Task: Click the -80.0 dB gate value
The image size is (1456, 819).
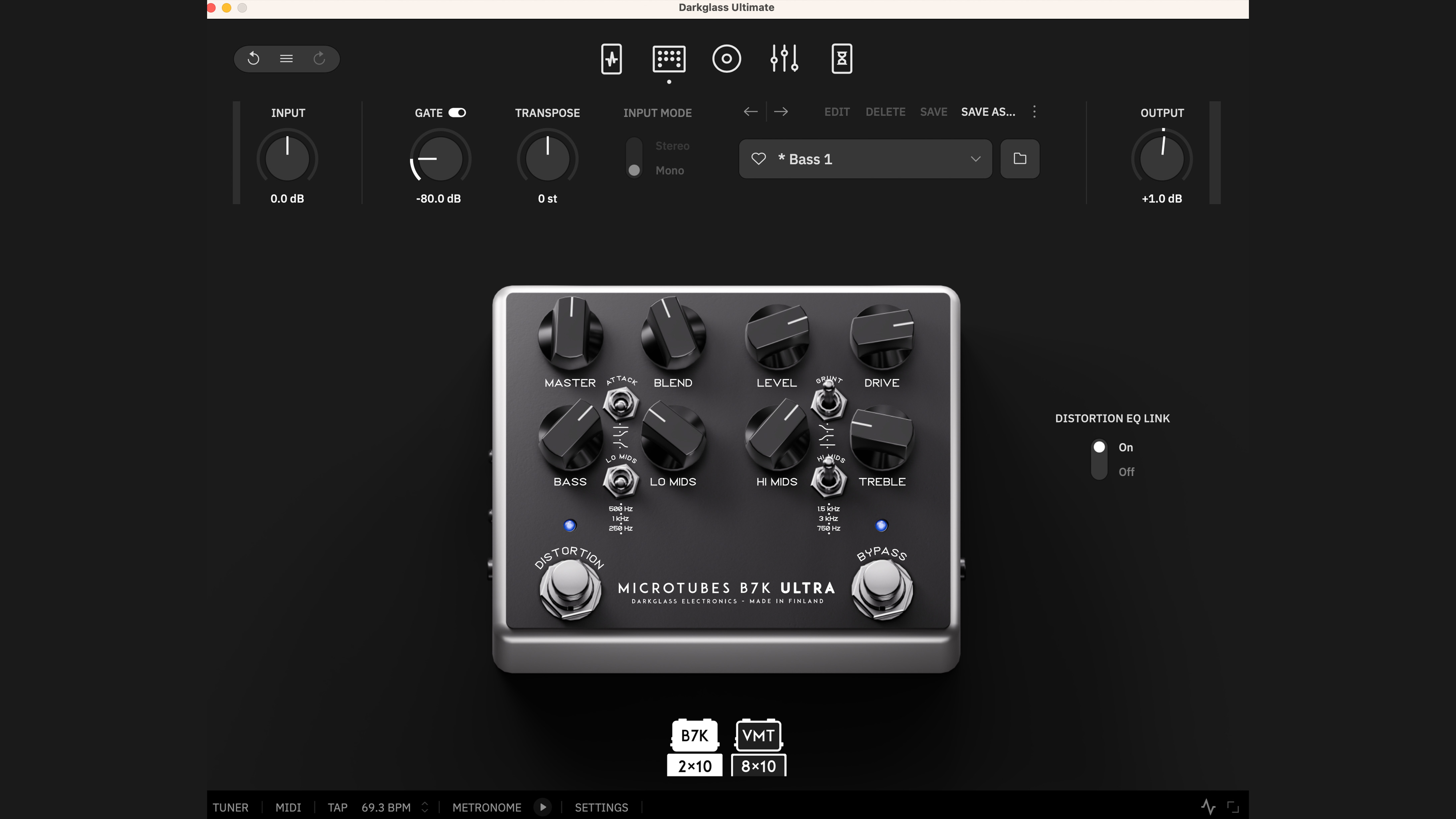Action: (438, 198)
